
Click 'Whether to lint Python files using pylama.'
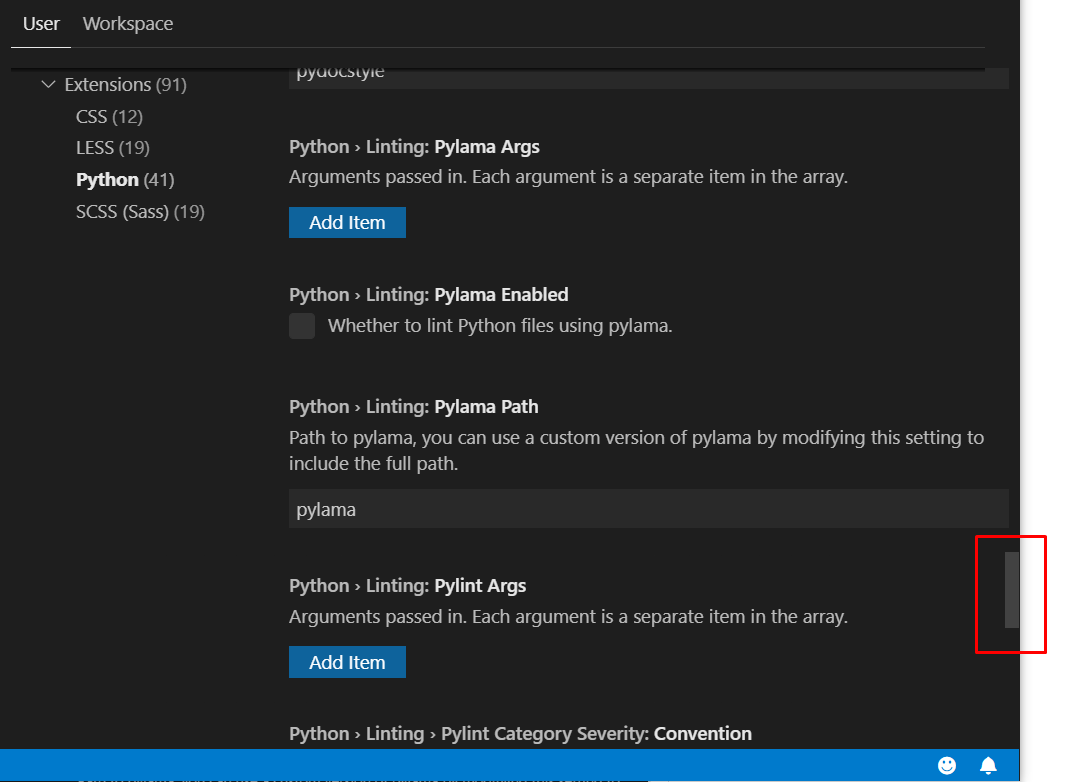tap(500, 326)
